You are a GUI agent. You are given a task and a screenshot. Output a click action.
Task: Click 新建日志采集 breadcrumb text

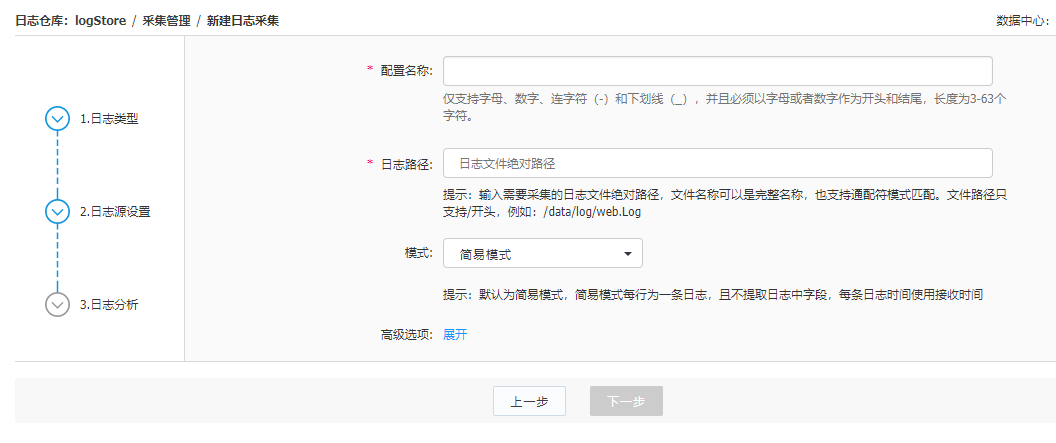[242, 21]
